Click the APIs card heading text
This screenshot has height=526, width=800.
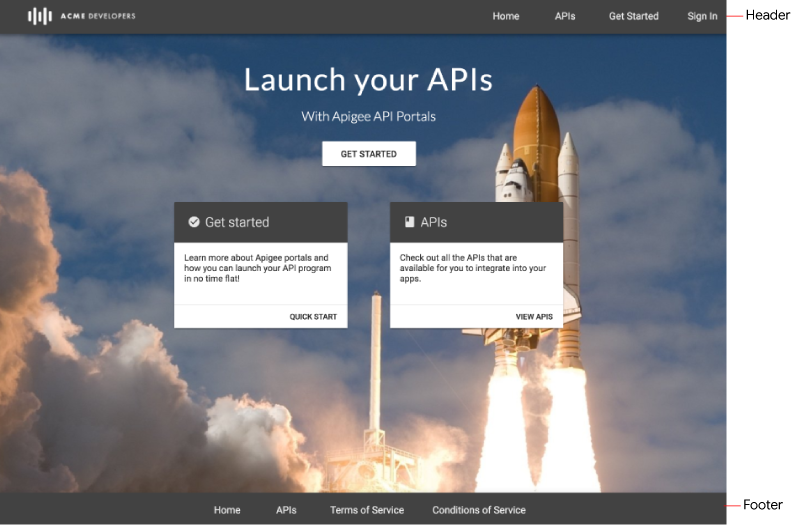(434, 222)
